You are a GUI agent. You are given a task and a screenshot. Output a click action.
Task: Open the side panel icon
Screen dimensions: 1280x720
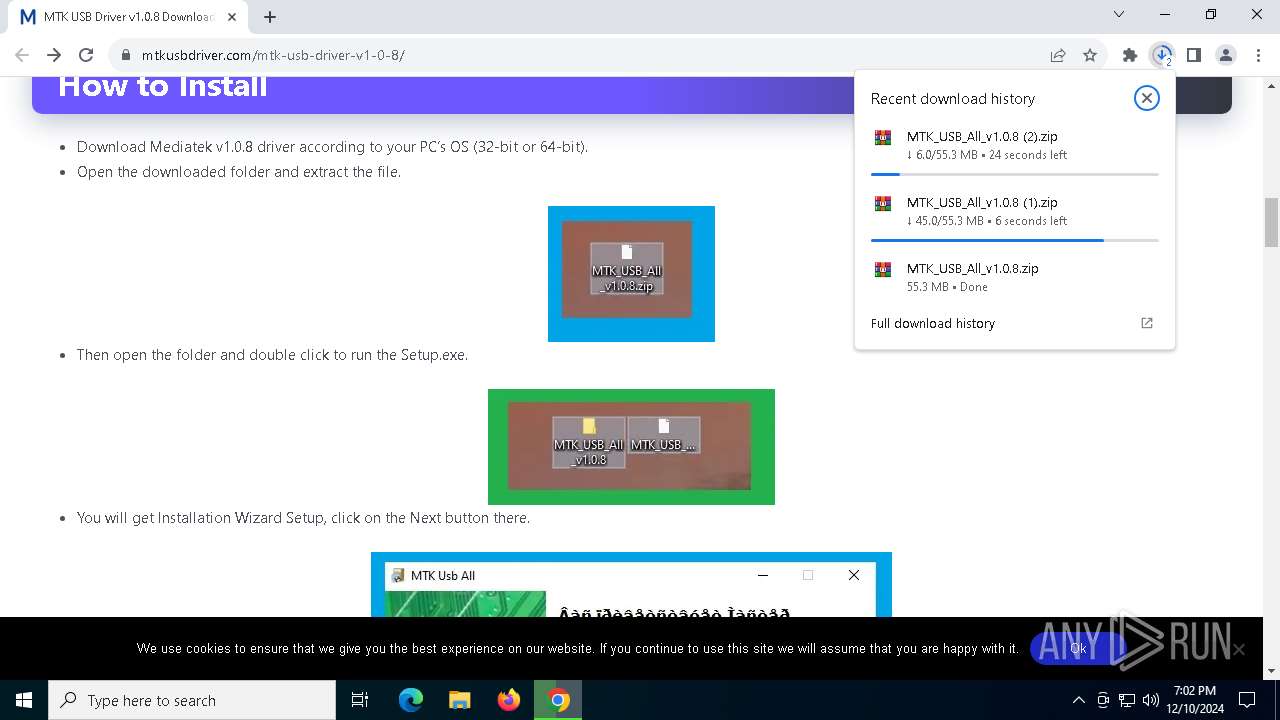point(1194,55)
